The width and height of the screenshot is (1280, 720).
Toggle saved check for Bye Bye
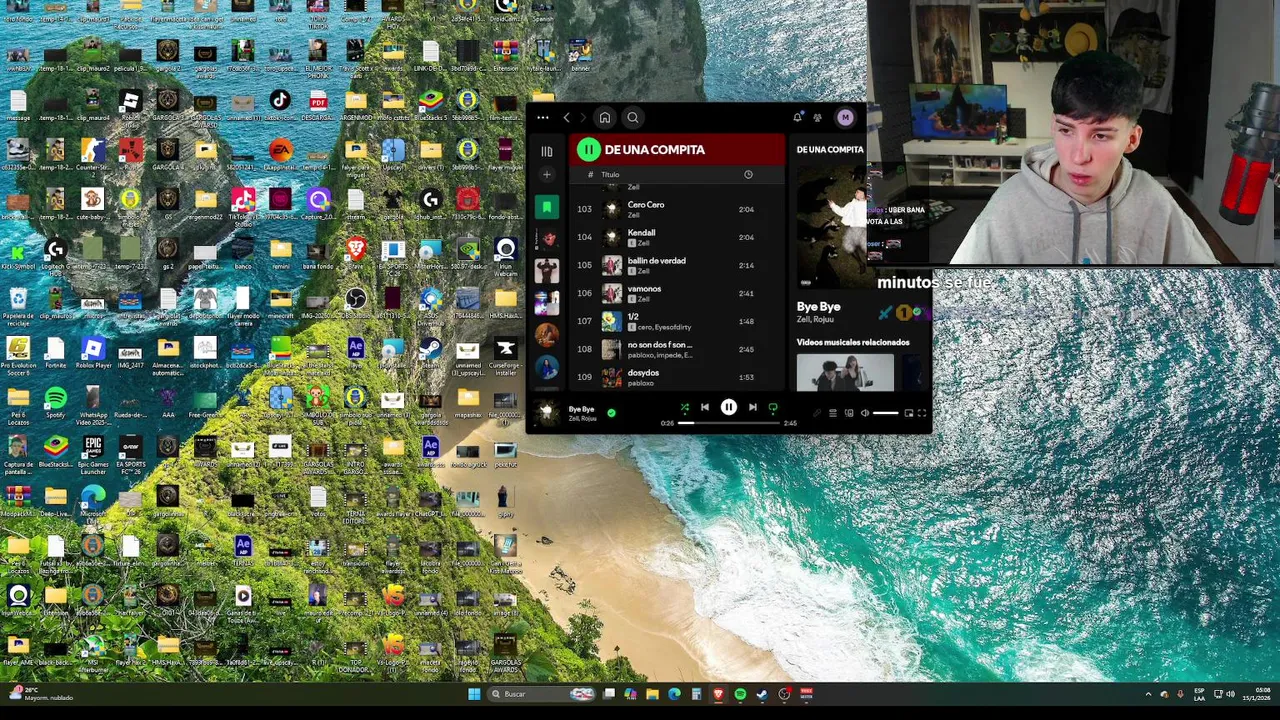coord(611,412)
